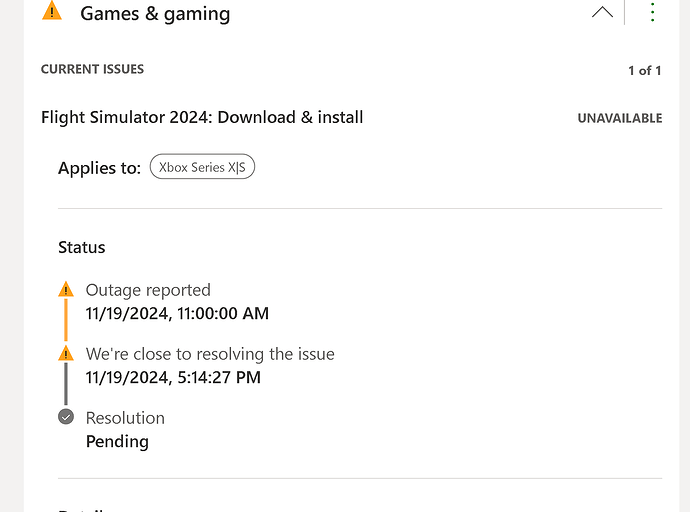Screen dimensions: 690x512
Task: Click the Status section heading
Action: click(x=81, y=247)
